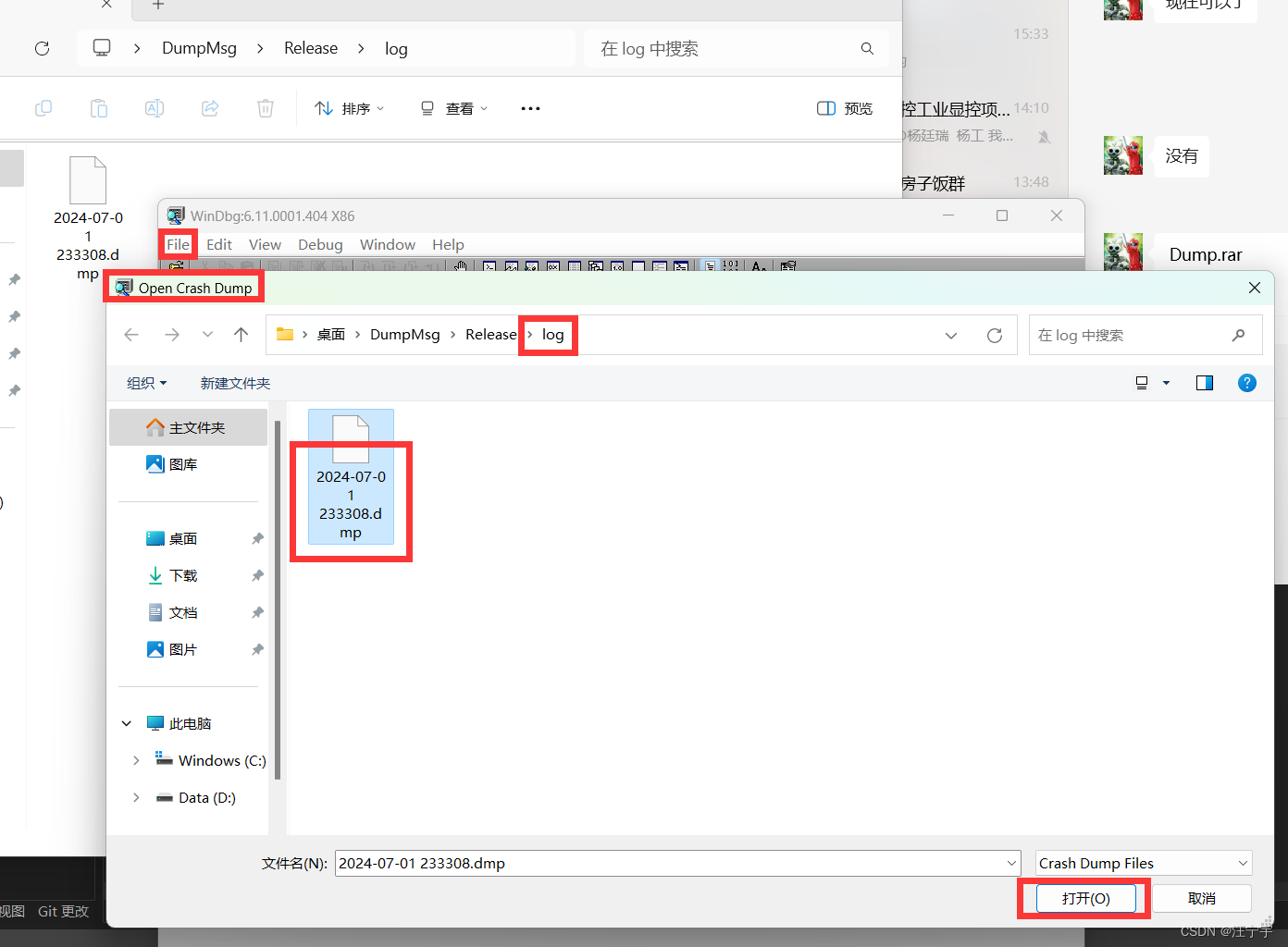
Task: Click the Share icon in Explorer toolbar
Action: pyautogui.click(x=210, y=108)
